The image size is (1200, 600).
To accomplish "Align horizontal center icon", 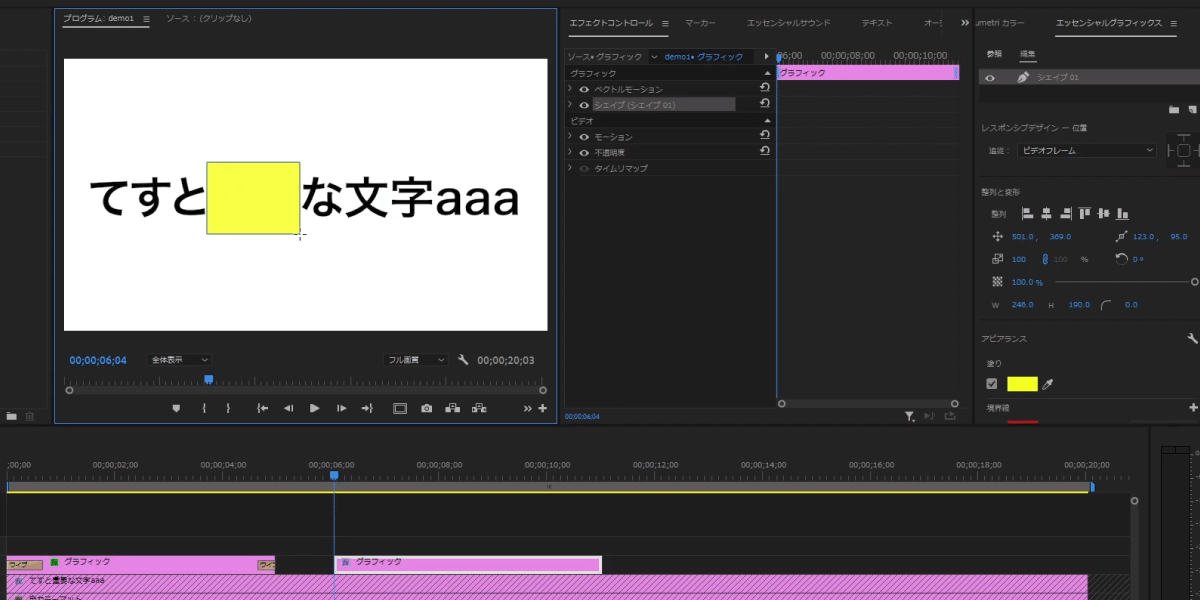I will pyautogui.click(x=1046, y=213).
